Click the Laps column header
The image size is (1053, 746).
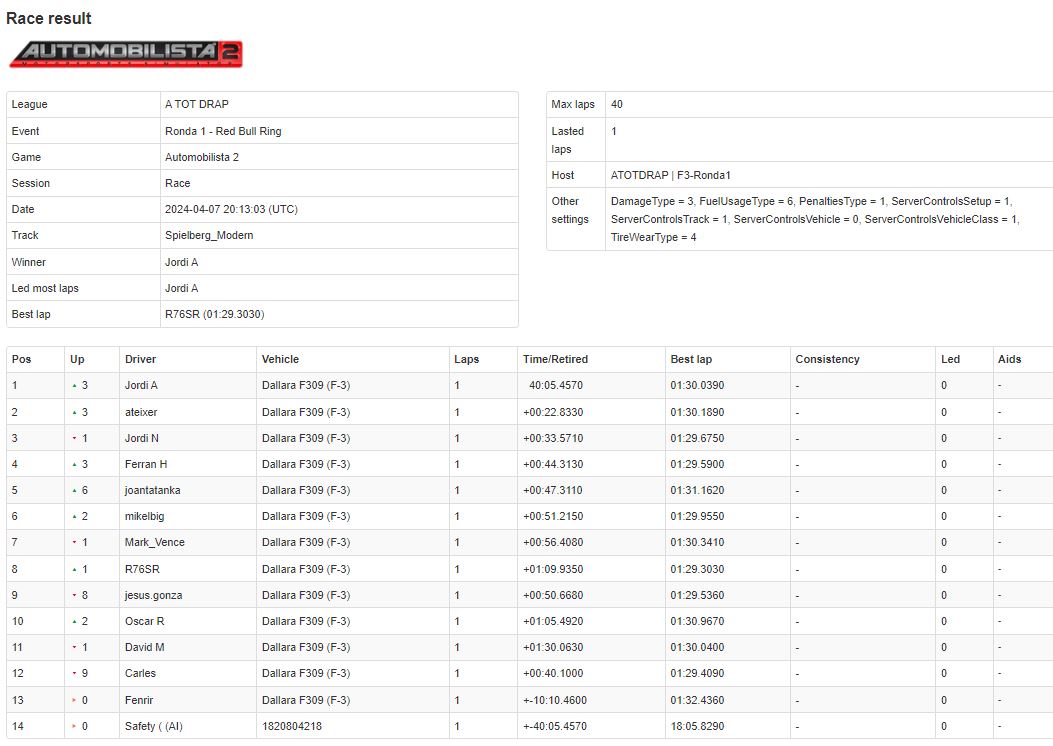(x=466, y=359)
